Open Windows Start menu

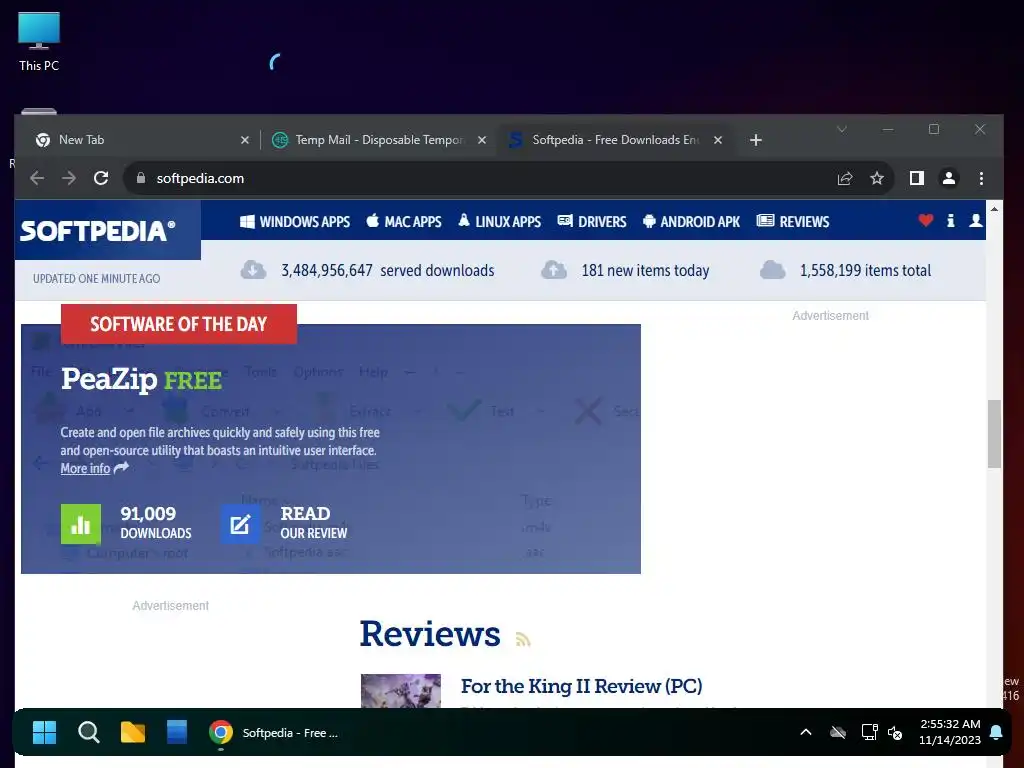[x=44, y=733]
